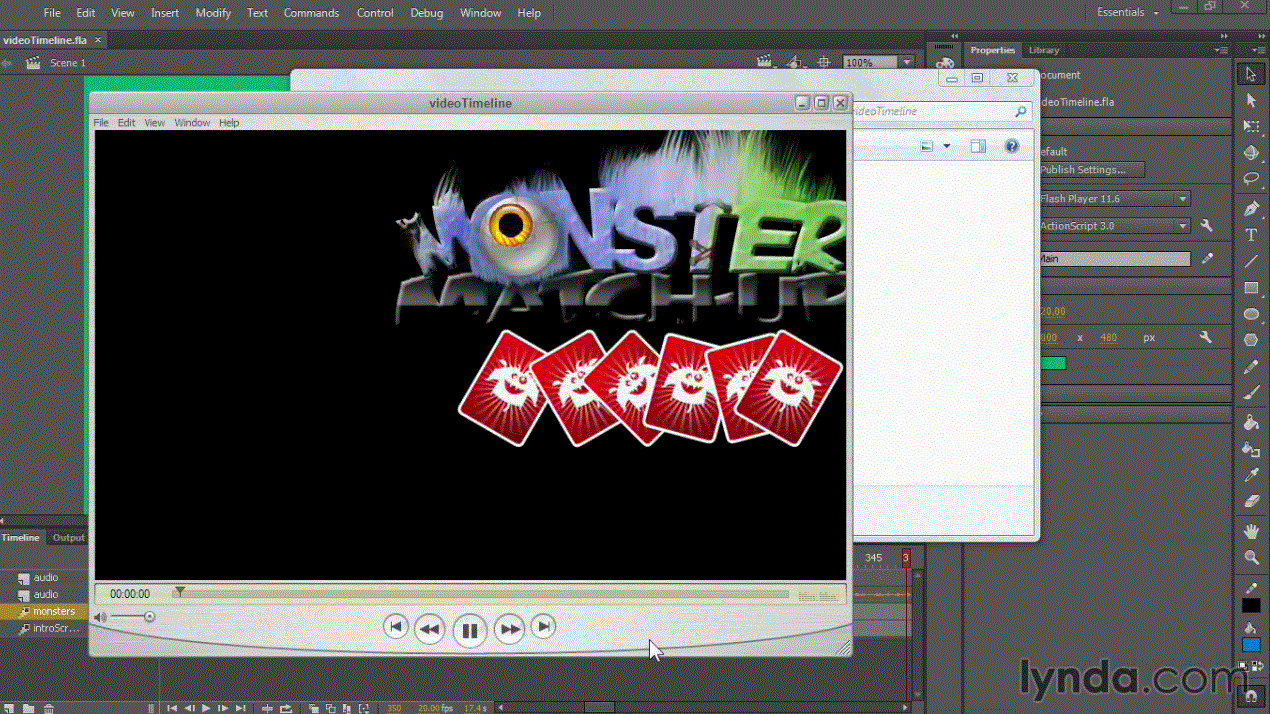Fast forward the video in the player

pos(509,629)
